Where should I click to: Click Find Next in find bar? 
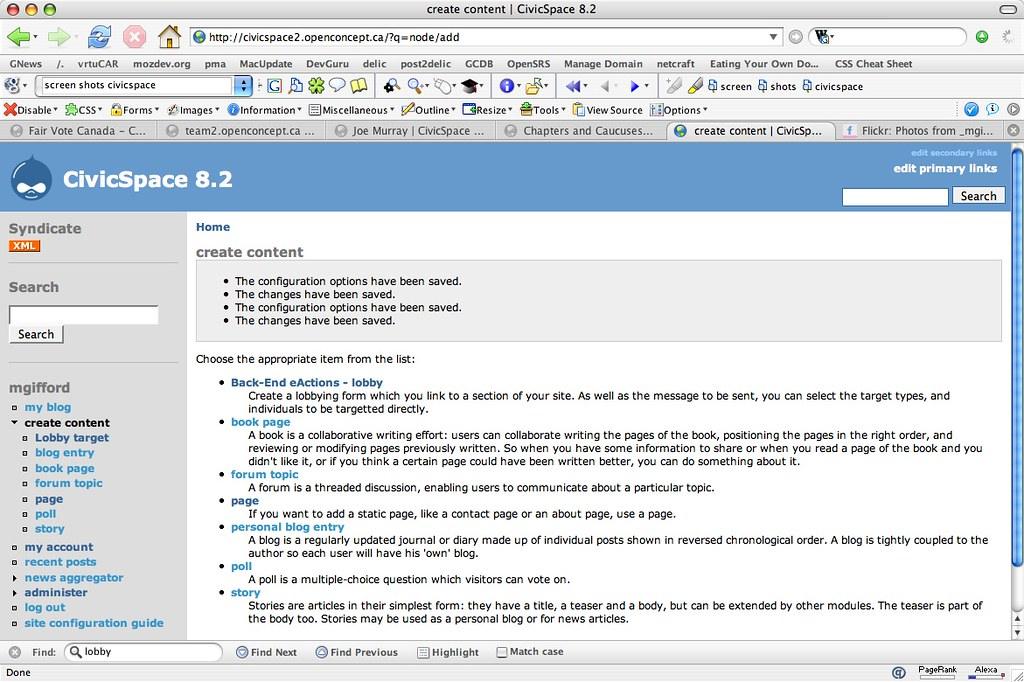(266, 652)
